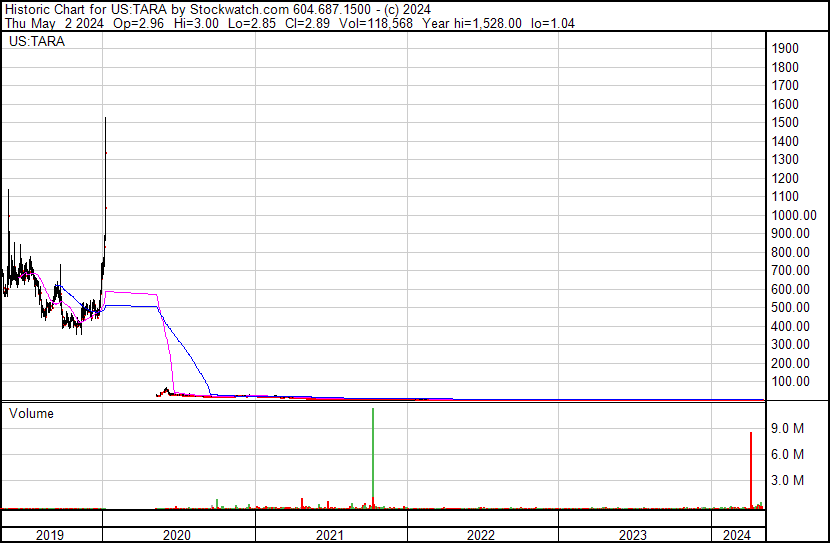The width and height of the screenshot is (830, 543).
Task: Click the Cl=2.89 closing price text
Action: [x=306, y=23]
